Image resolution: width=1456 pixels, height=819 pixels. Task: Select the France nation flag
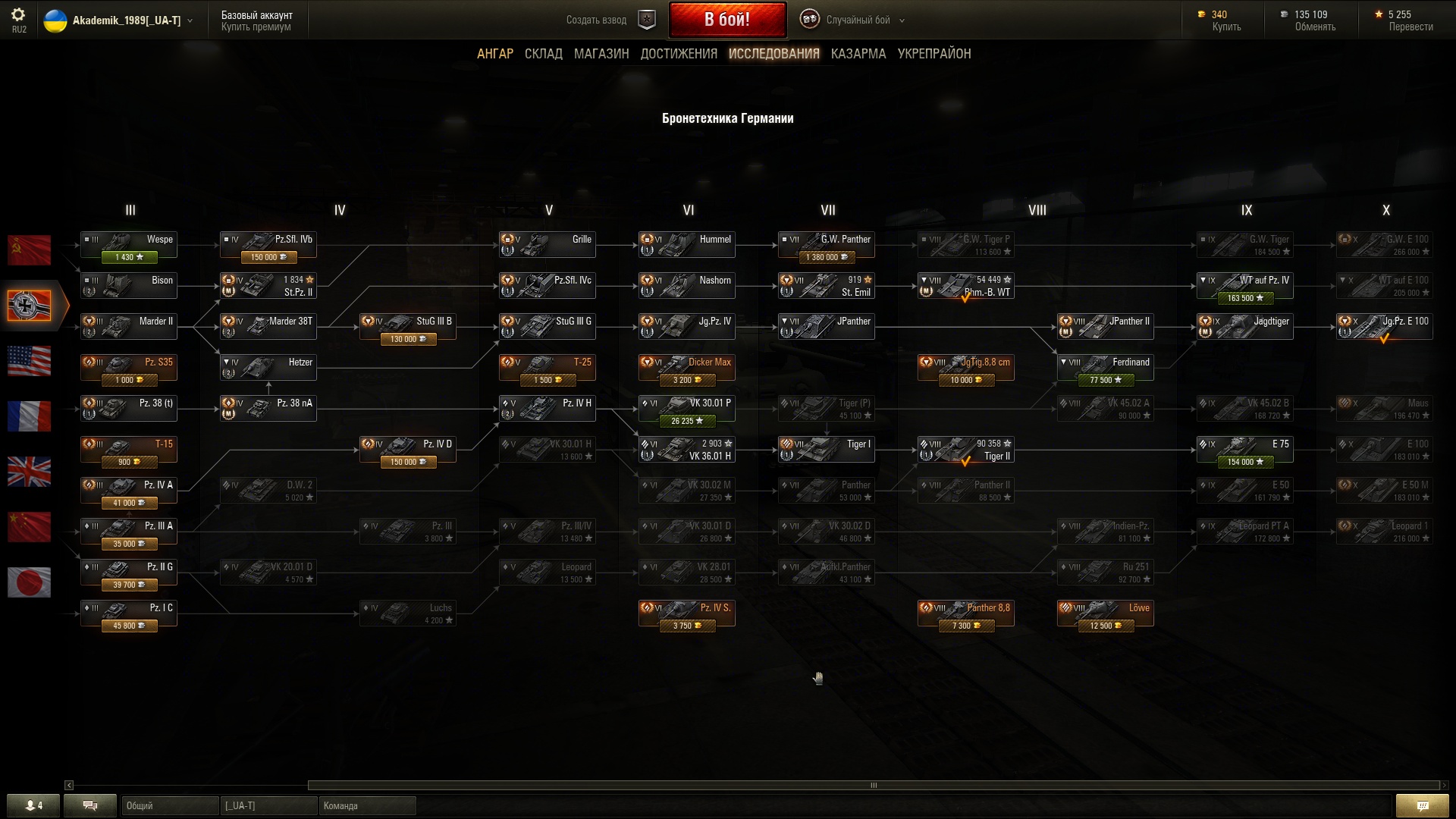tap(29, 416)
